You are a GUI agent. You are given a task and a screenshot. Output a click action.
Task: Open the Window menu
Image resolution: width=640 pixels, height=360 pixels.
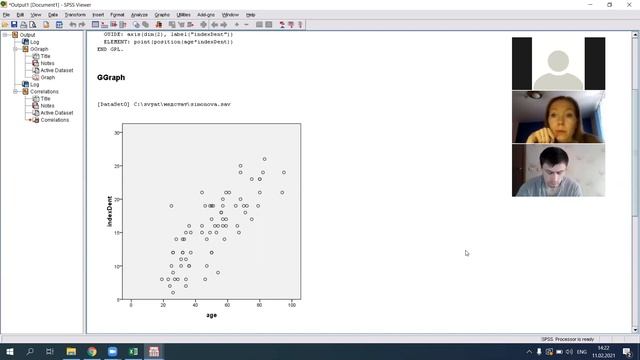point(230,15)
